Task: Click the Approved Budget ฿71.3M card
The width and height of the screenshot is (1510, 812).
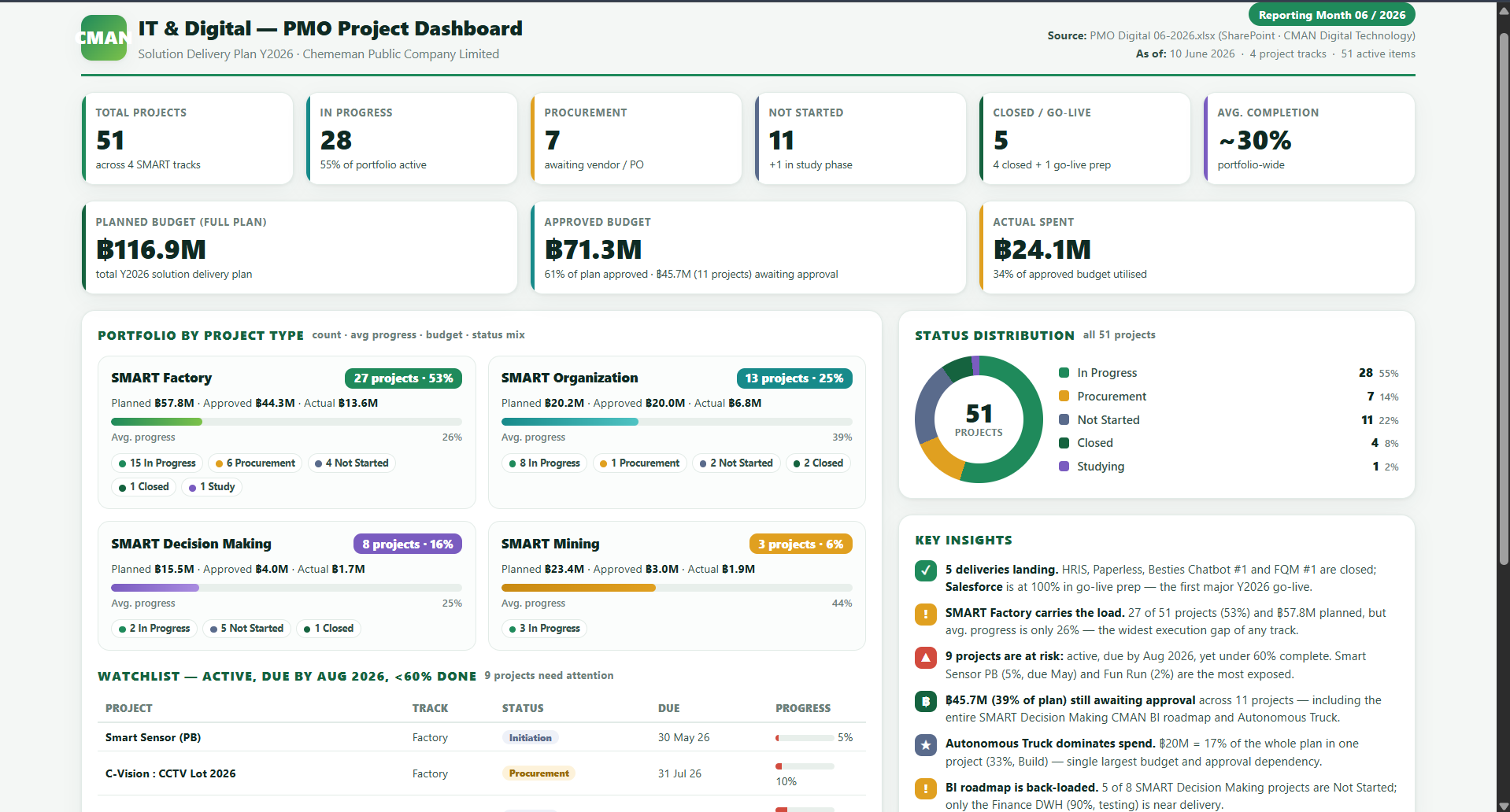Action: pos(748,248)
